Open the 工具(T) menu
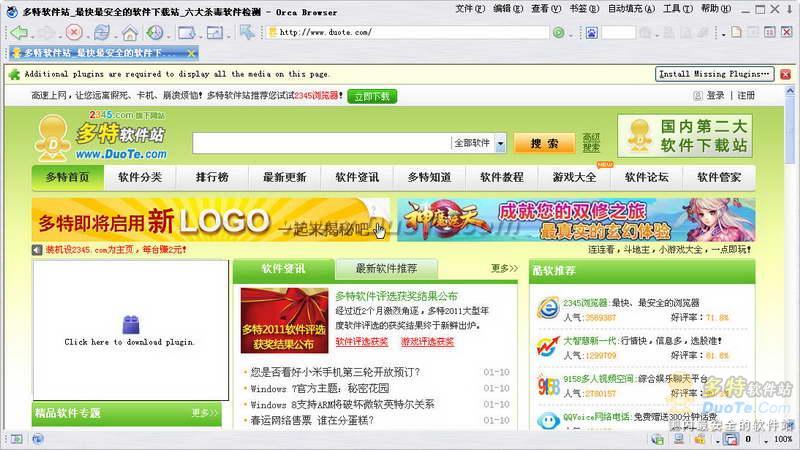This screenshot has width=800, height=450. point(678,9)
